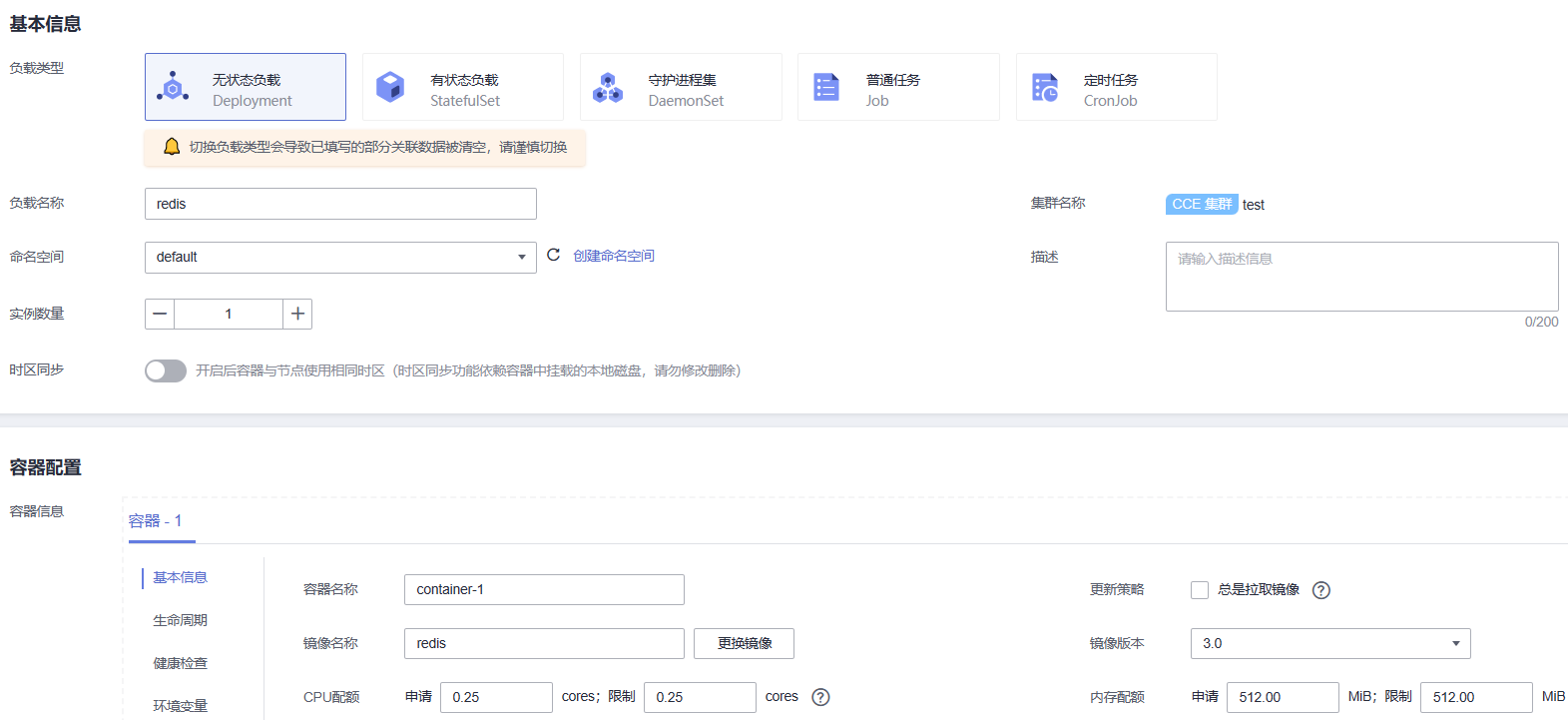Select 普通任务 Job workload type

[898, 87]
